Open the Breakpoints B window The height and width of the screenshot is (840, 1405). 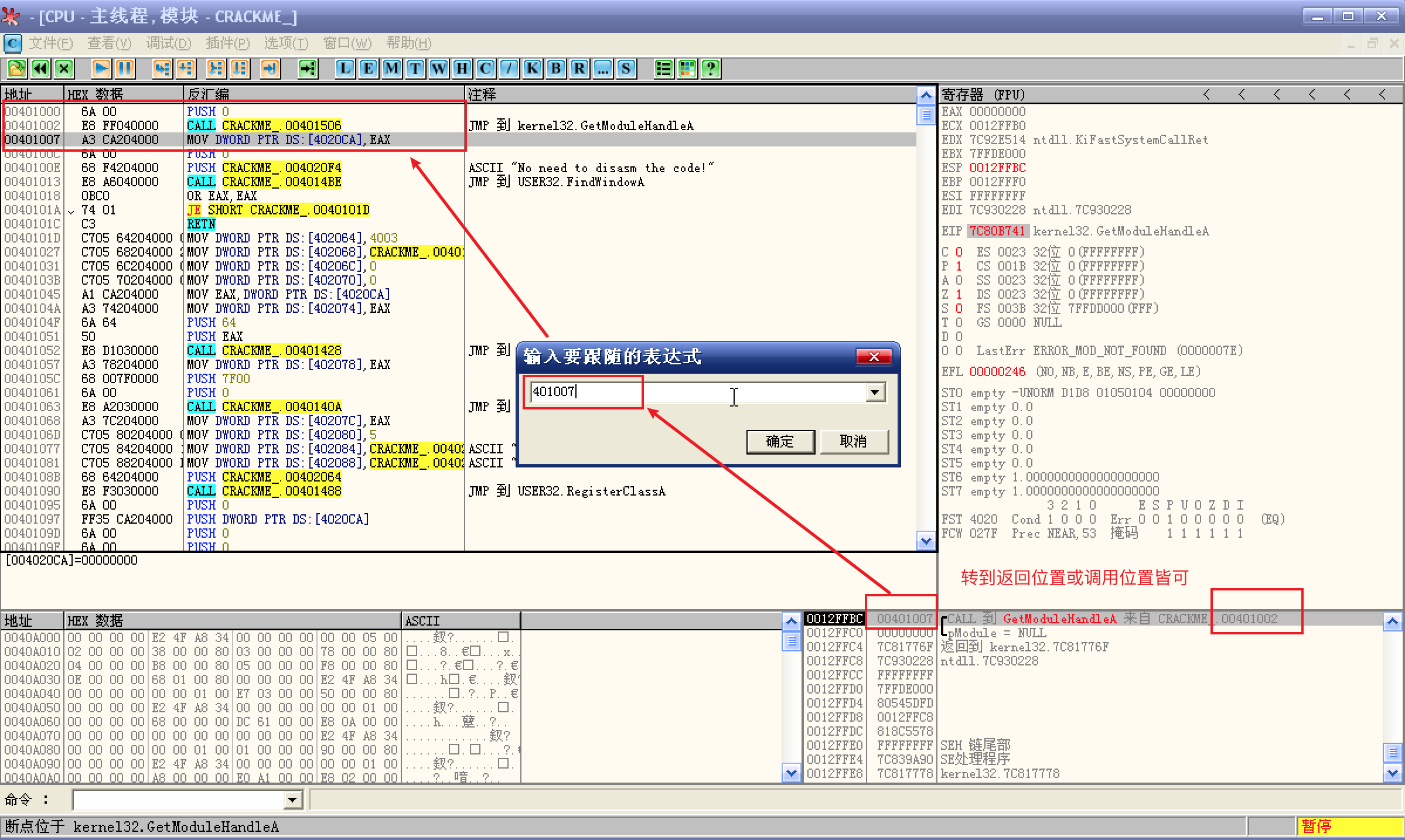click(555, 69)
